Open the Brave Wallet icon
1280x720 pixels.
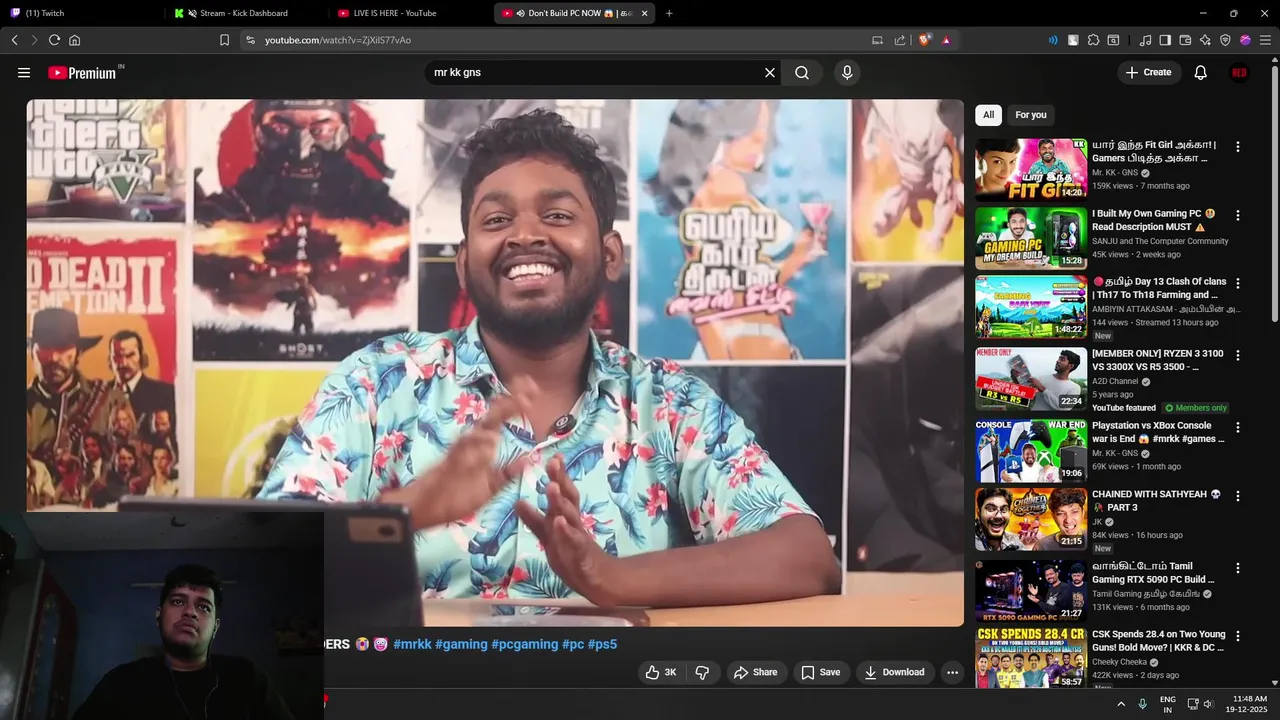(x=1185, y=40)
